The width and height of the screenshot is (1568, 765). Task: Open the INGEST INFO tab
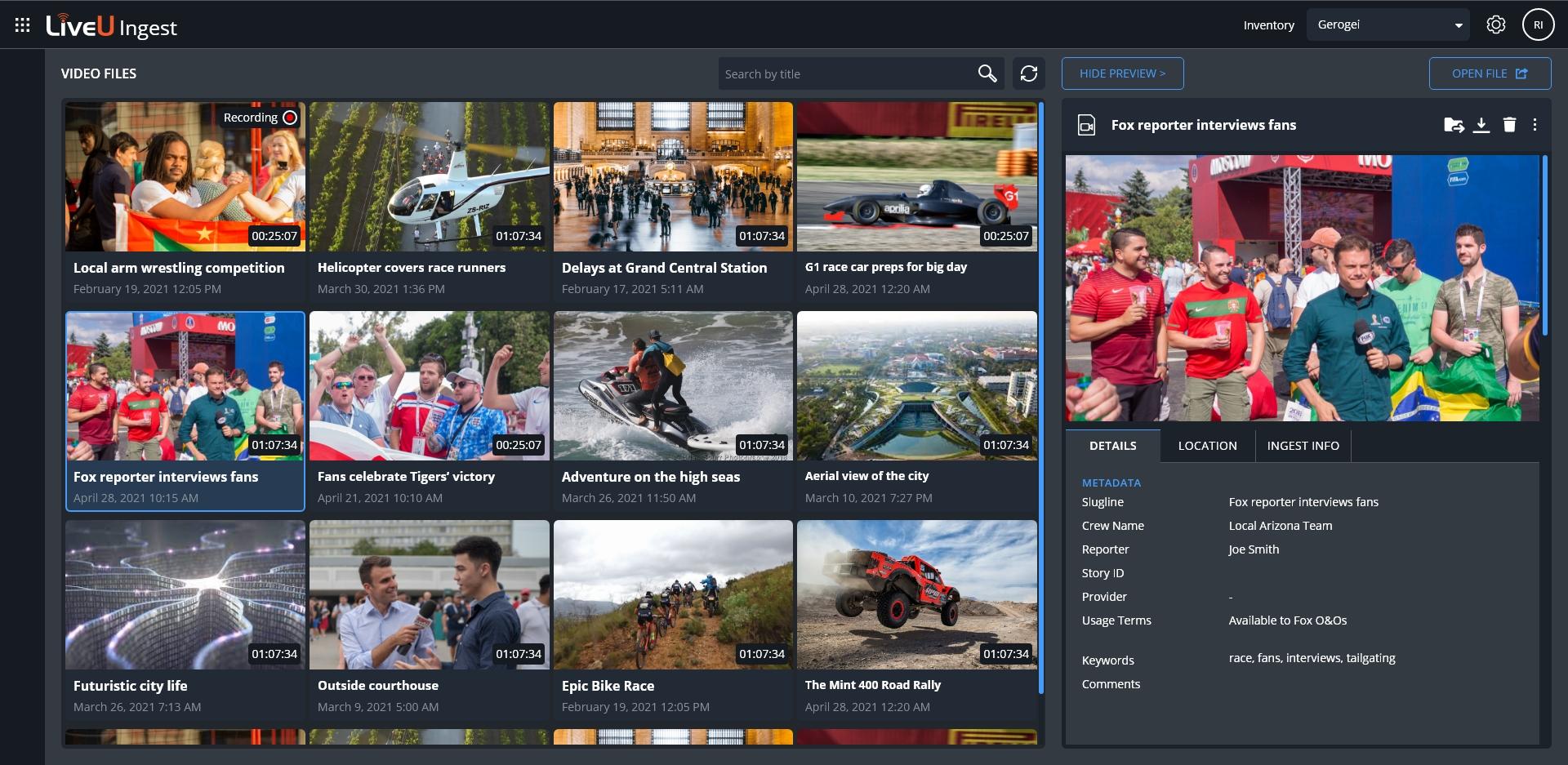[1303, 446]
